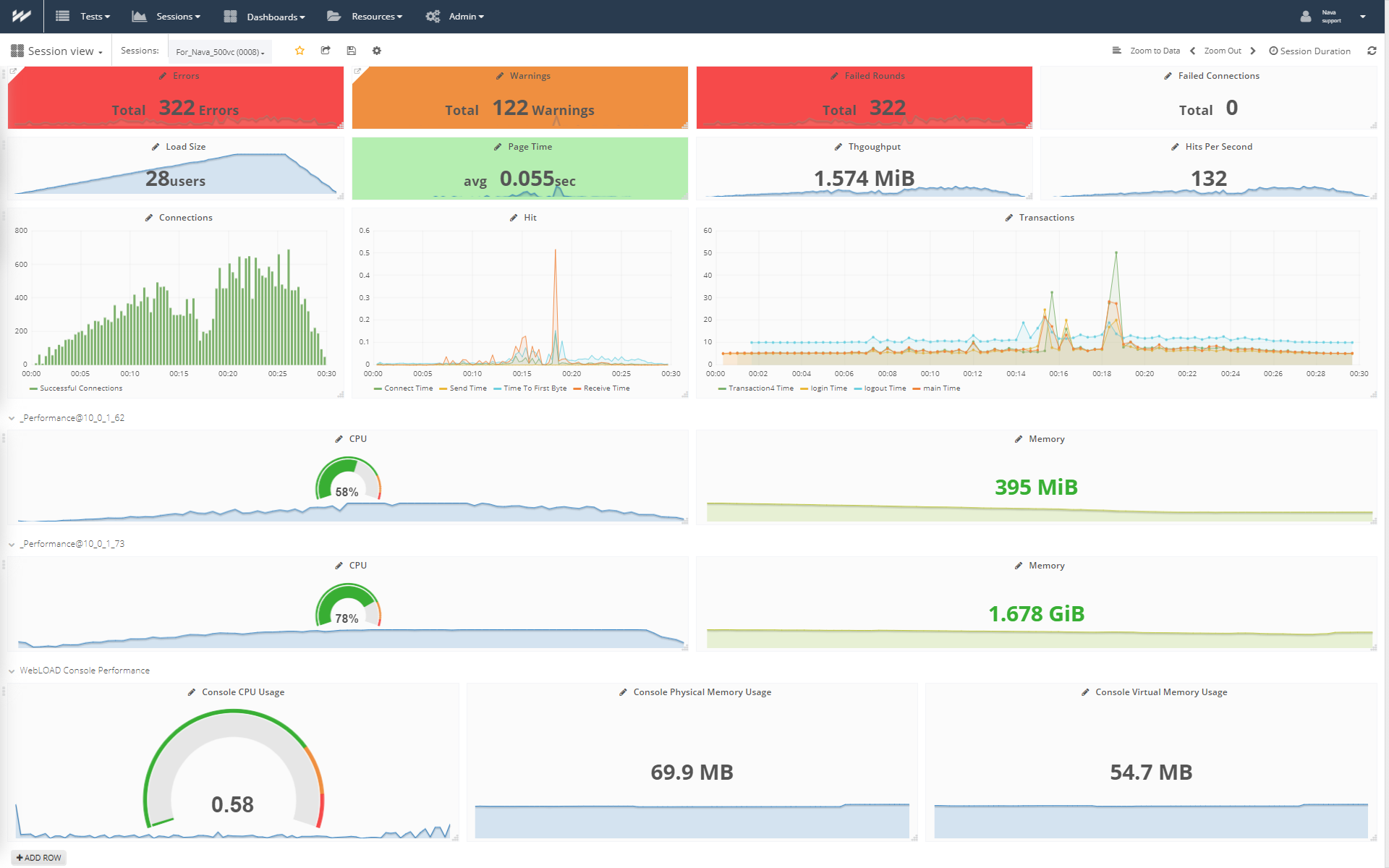Toggle Connect Time series in Hit legend
Viewport: 1389px width, 868px height.
coord(407,388)
